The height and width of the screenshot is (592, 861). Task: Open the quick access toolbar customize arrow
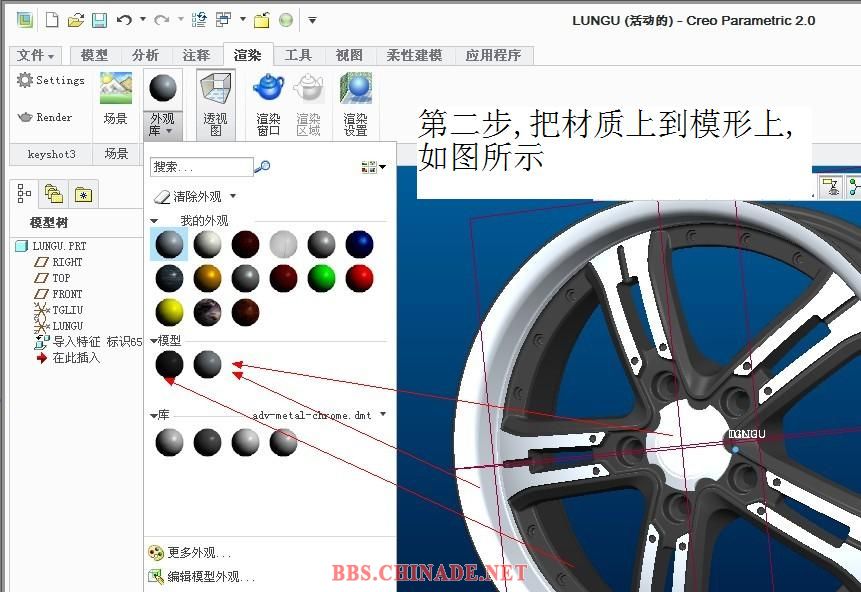coord(312,20)
